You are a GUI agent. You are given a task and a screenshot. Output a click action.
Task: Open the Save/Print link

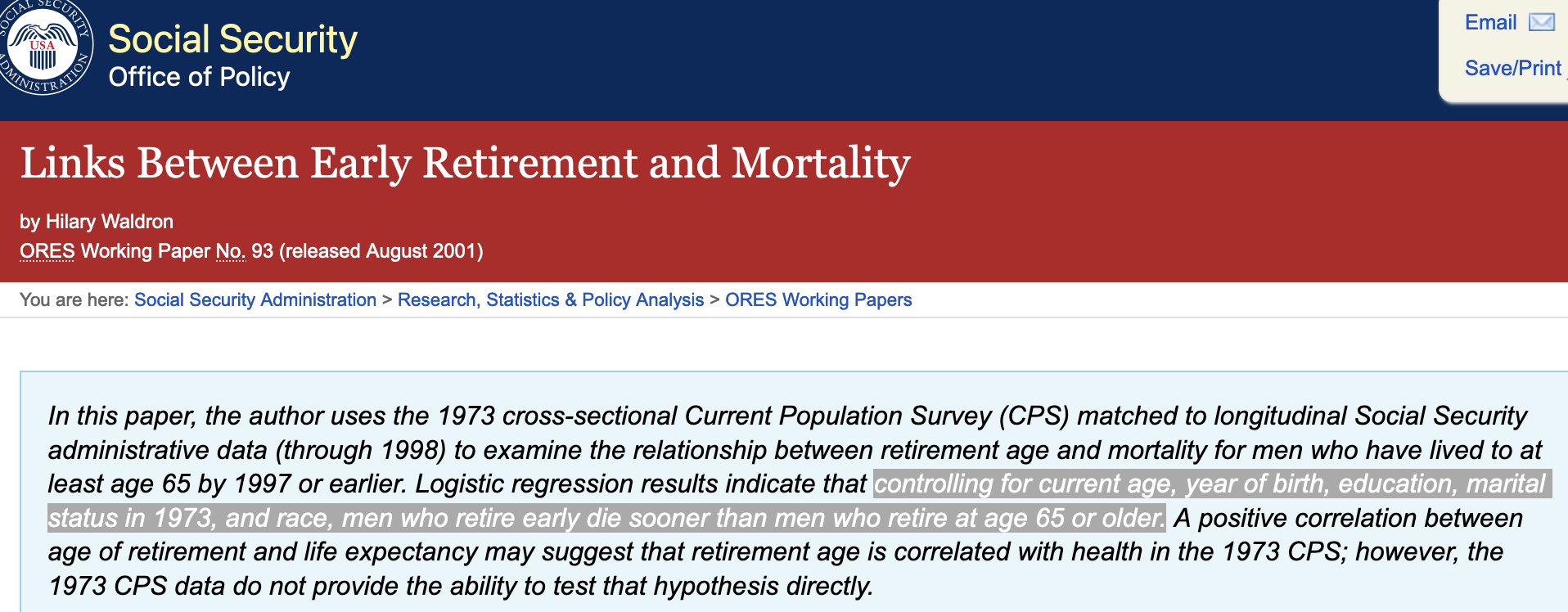pos(1512,68)
